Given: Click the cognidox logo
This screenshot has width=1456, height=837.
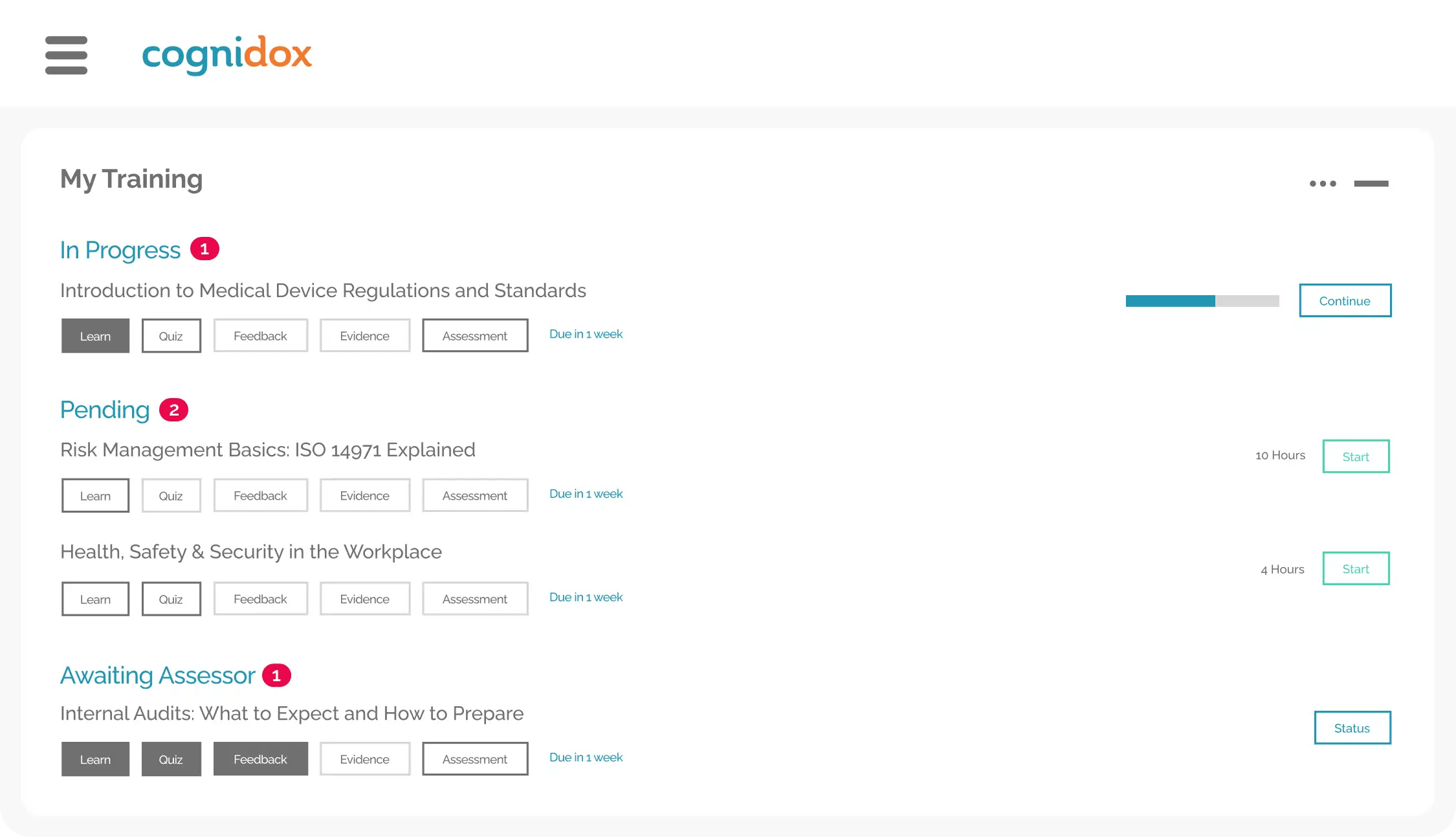Looking at the screenshot, I should click(228, 55).
